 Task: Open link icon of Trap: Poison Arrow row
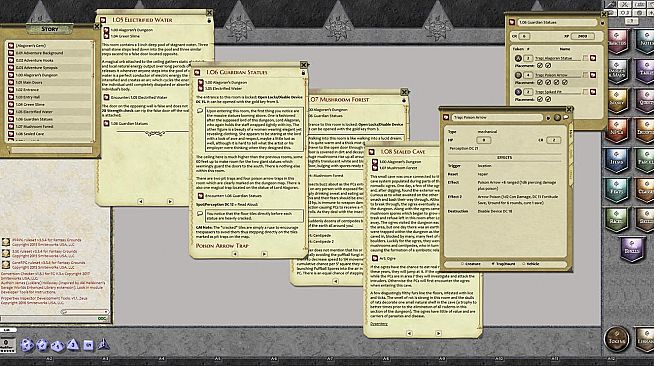pyautogui.click(x=593, y=75)
